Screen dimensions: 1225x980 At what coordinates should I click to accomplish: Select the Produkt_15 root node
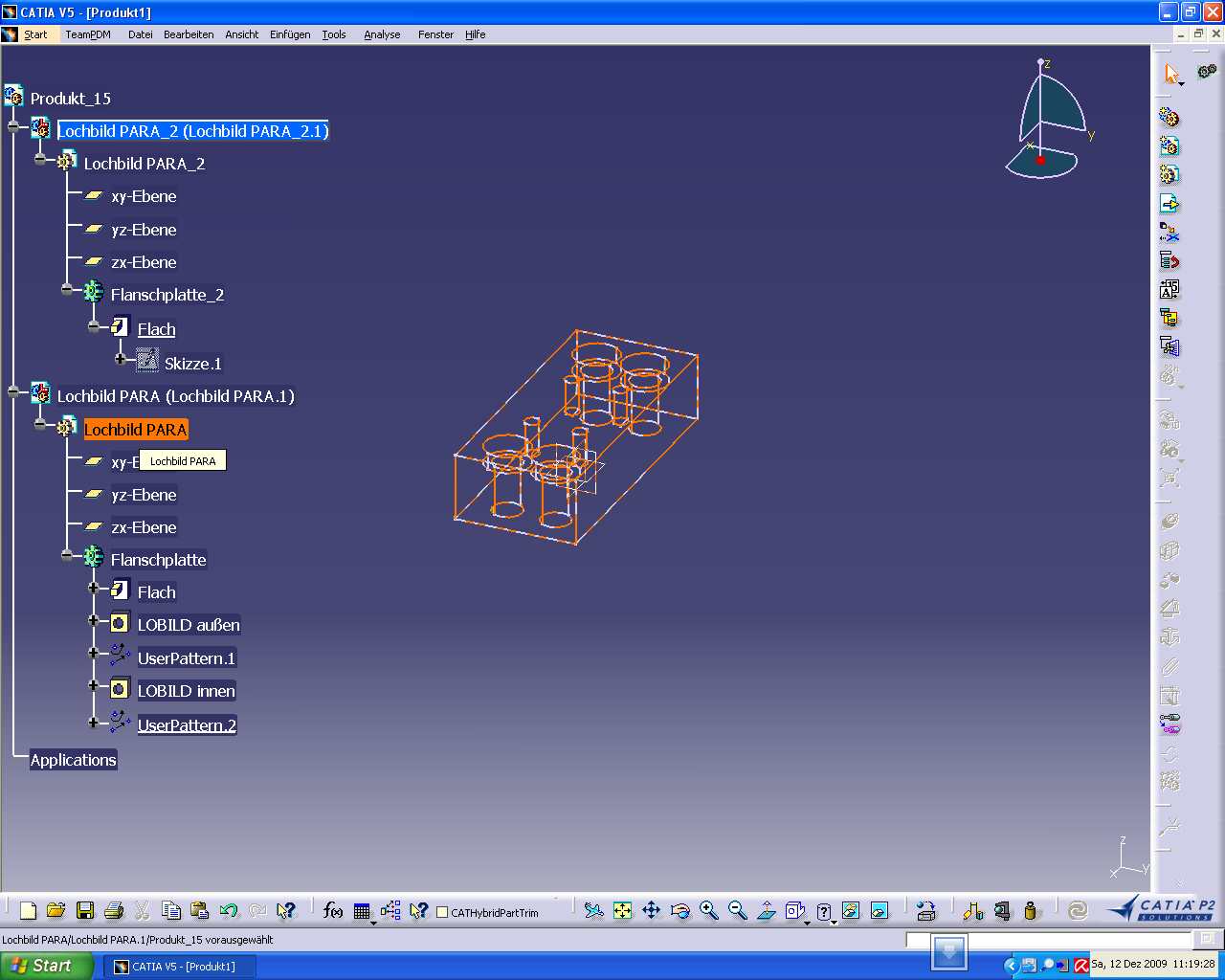click(70, 99)
